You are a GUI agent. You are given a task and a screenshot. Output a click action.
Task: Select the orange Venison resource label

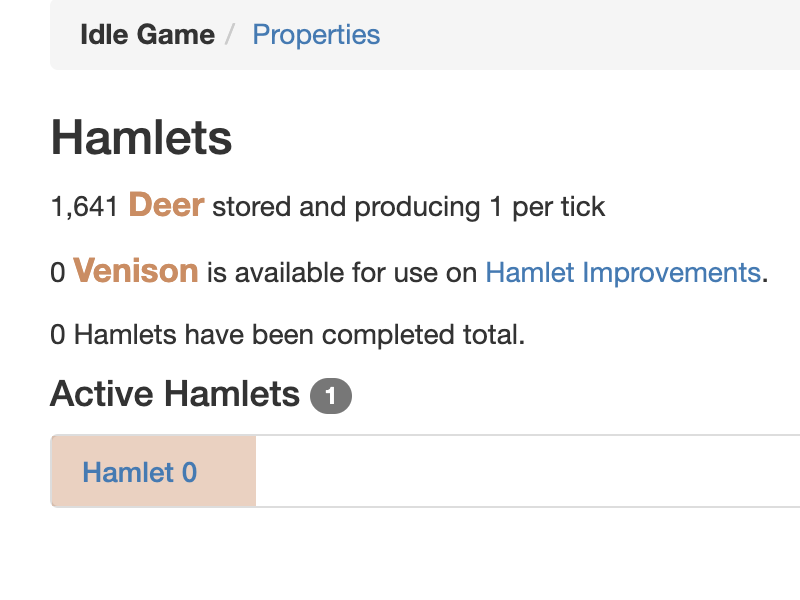click(x=136, y=270)
